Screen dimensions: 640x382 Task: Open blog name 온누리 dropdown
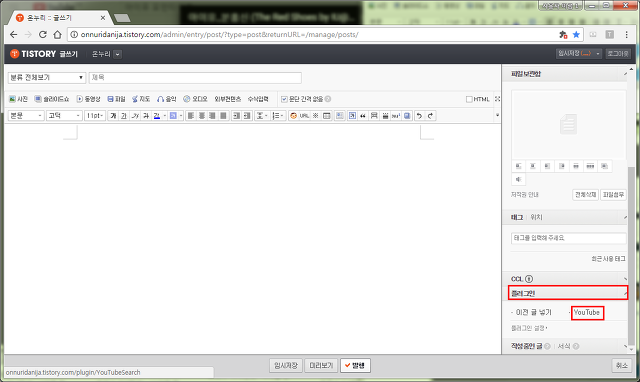click(x=117, y=54)
